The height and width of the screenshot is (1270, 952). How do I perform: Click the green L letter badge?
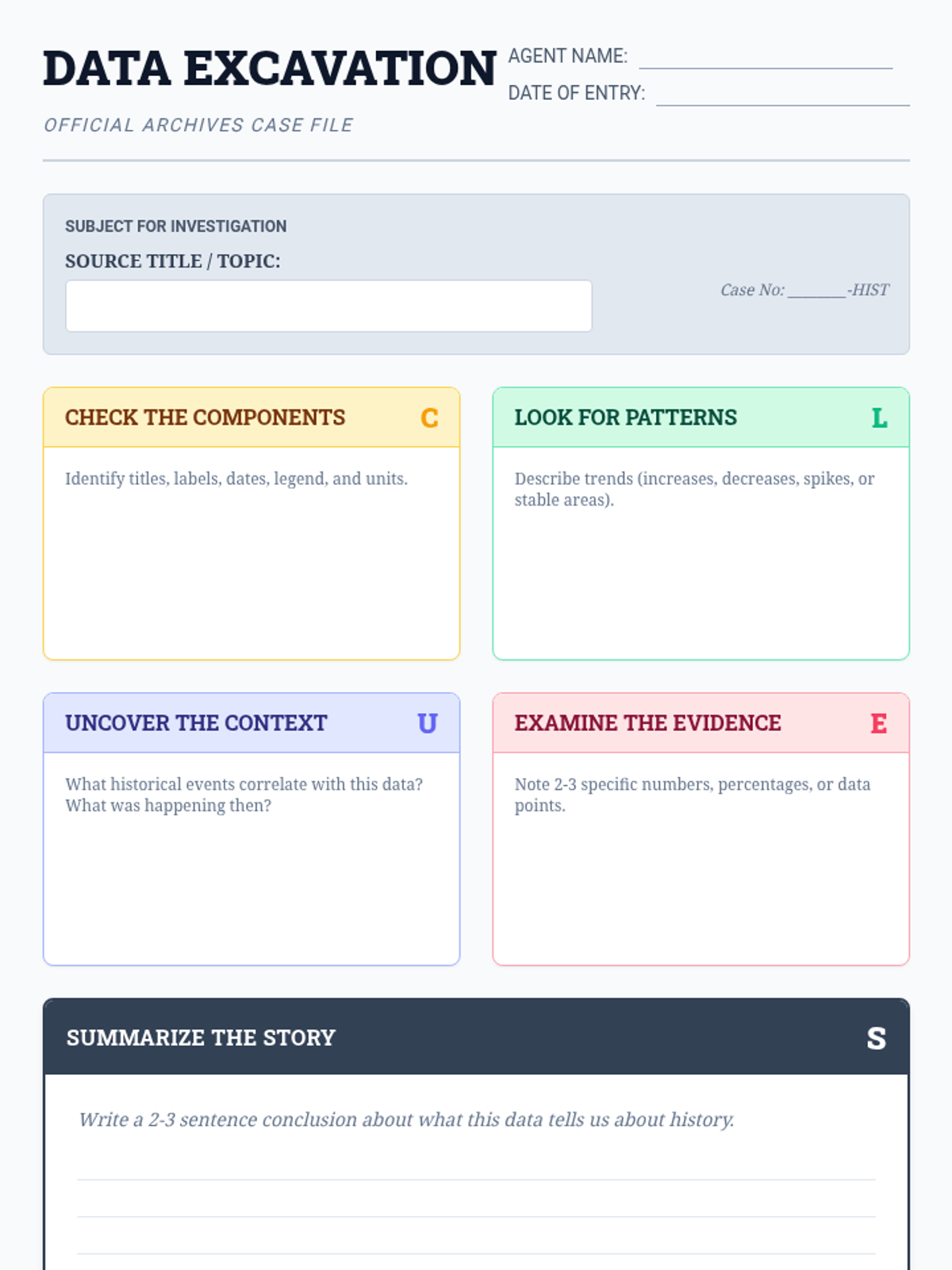879,418
